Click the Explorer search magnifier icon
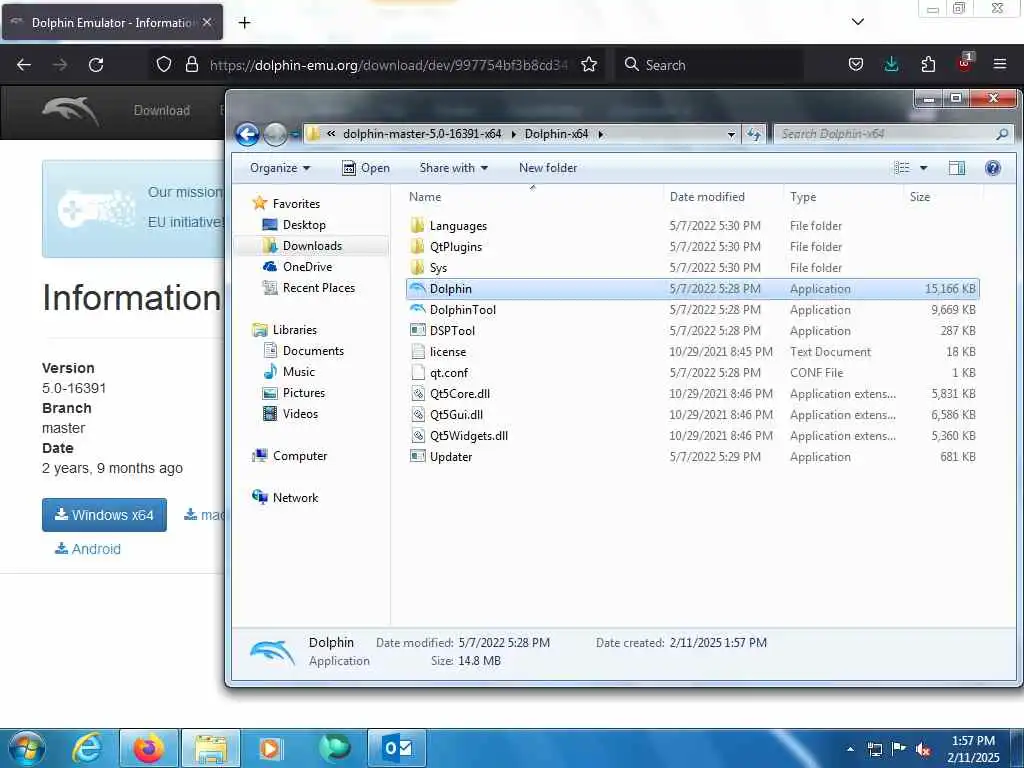1024x768 pixels. coord(1002,134)
